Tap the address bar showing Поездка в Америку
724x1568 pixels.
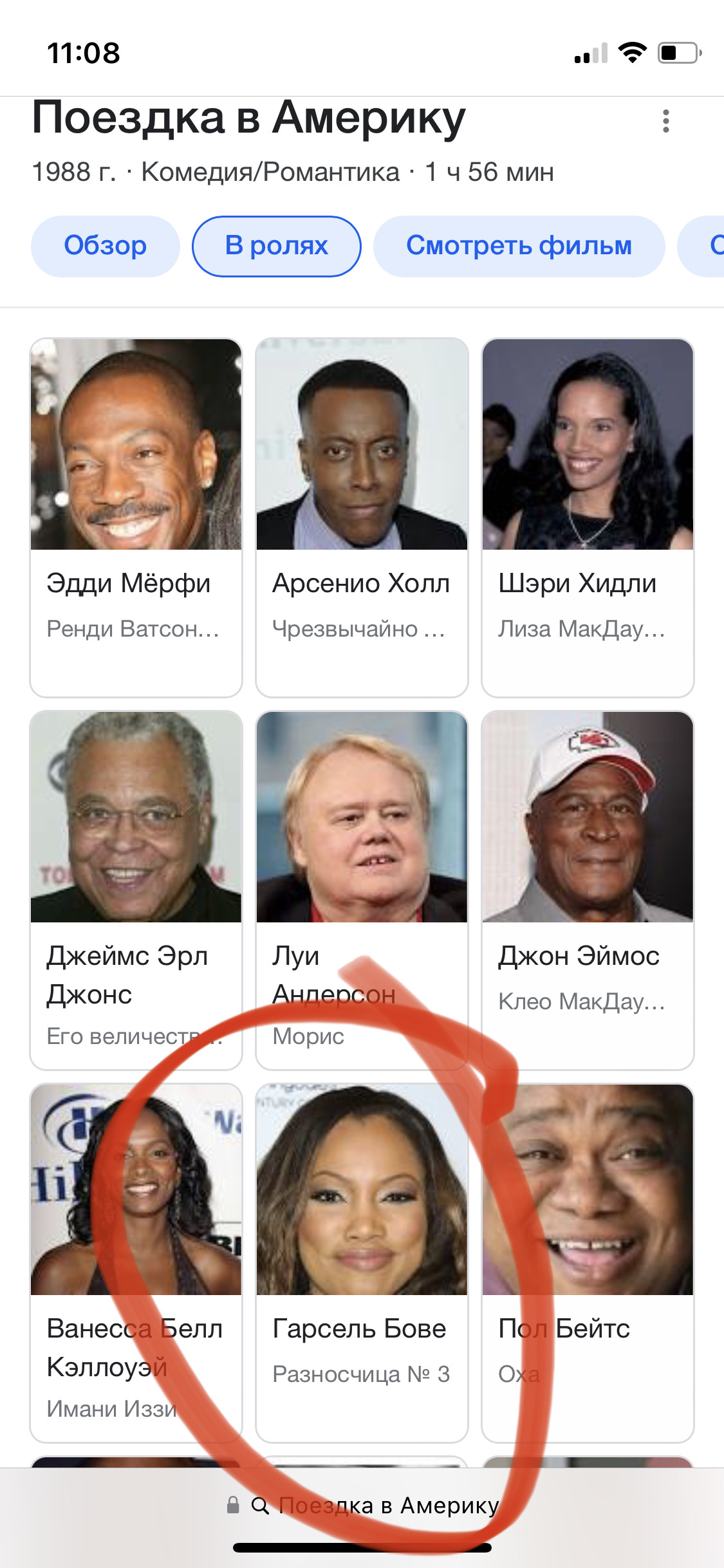tap(362, 1506)
